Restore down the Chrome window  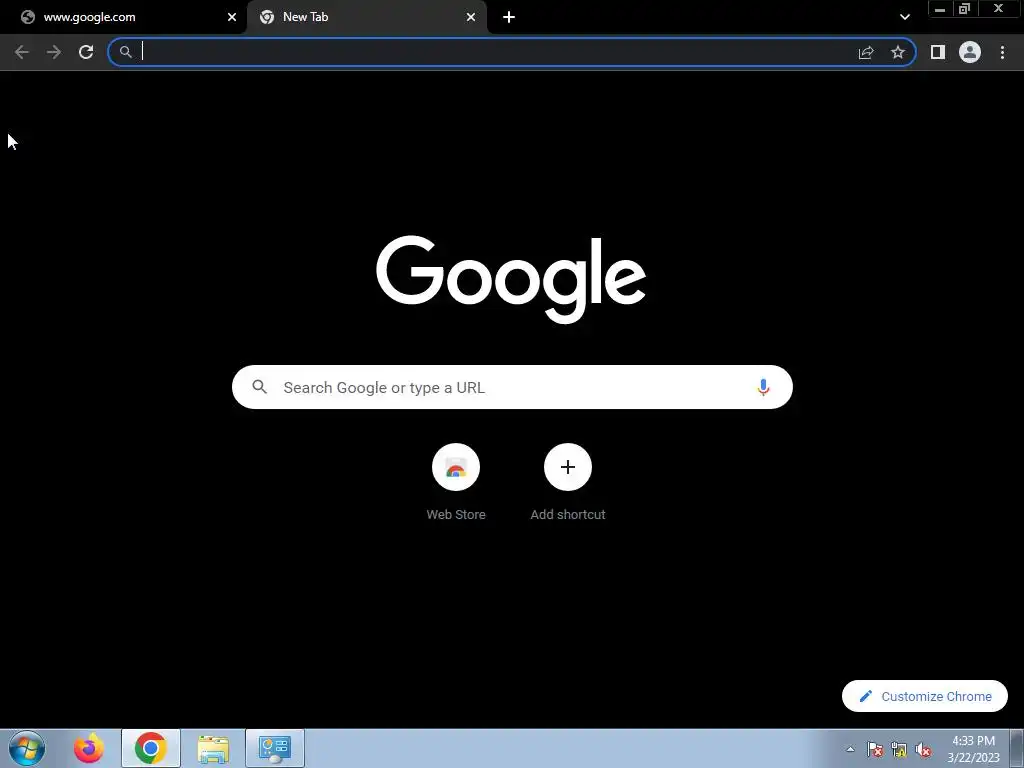coord(965,9)
